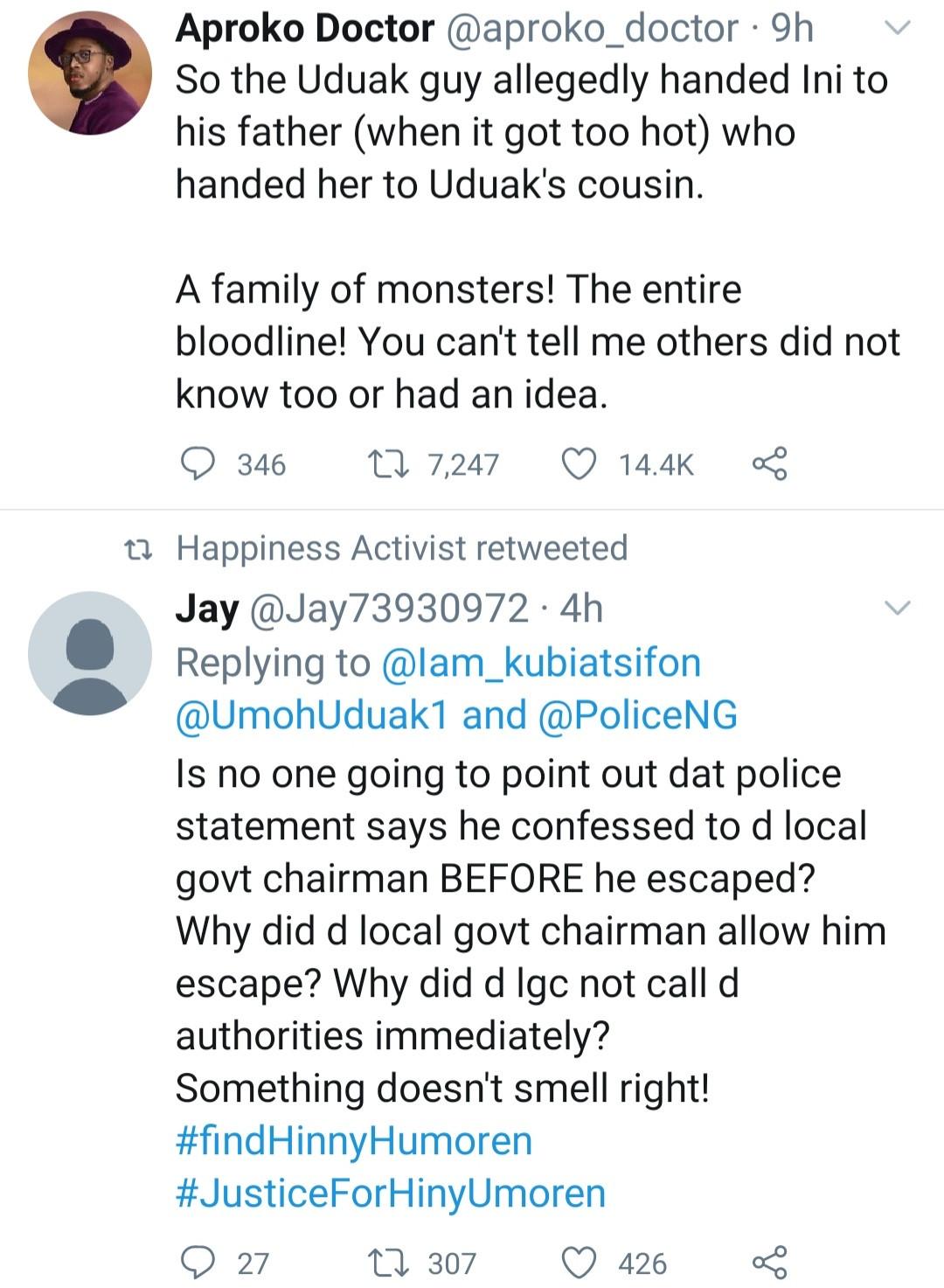Reply to Jay's tweet
The width and height of the screenshot is (944, 1288).
198,1262
